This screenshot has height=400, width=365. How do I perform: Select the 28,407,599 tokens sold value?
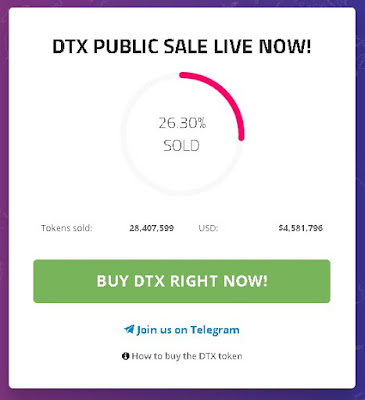click(x=152, y=228)
